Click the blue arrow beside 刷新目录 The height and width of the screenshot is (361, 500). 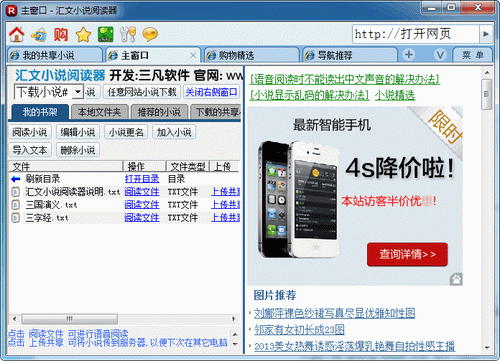16,179
